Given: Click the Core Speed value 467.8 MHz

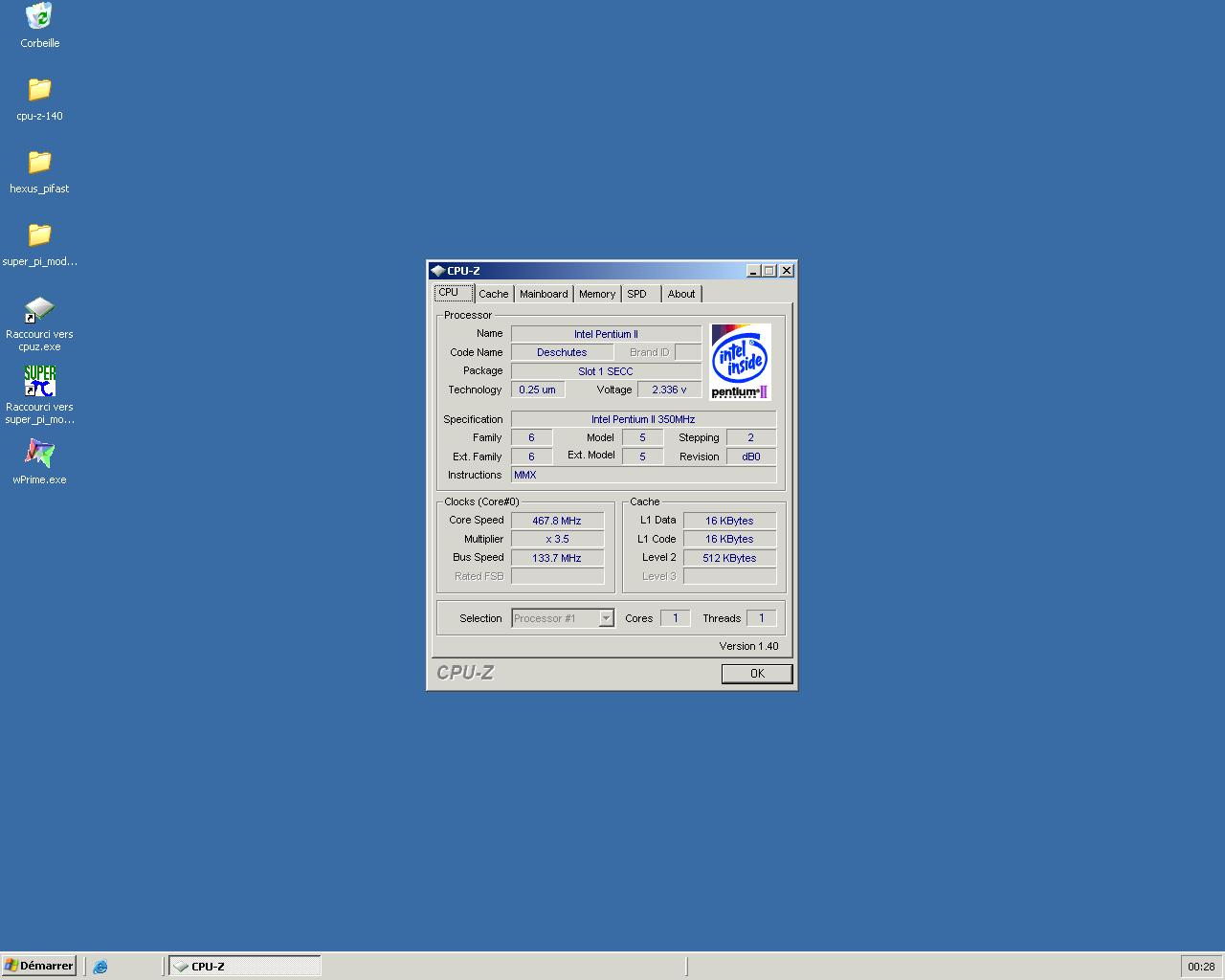Looking at the screenshot, I should tap(557, 521).
